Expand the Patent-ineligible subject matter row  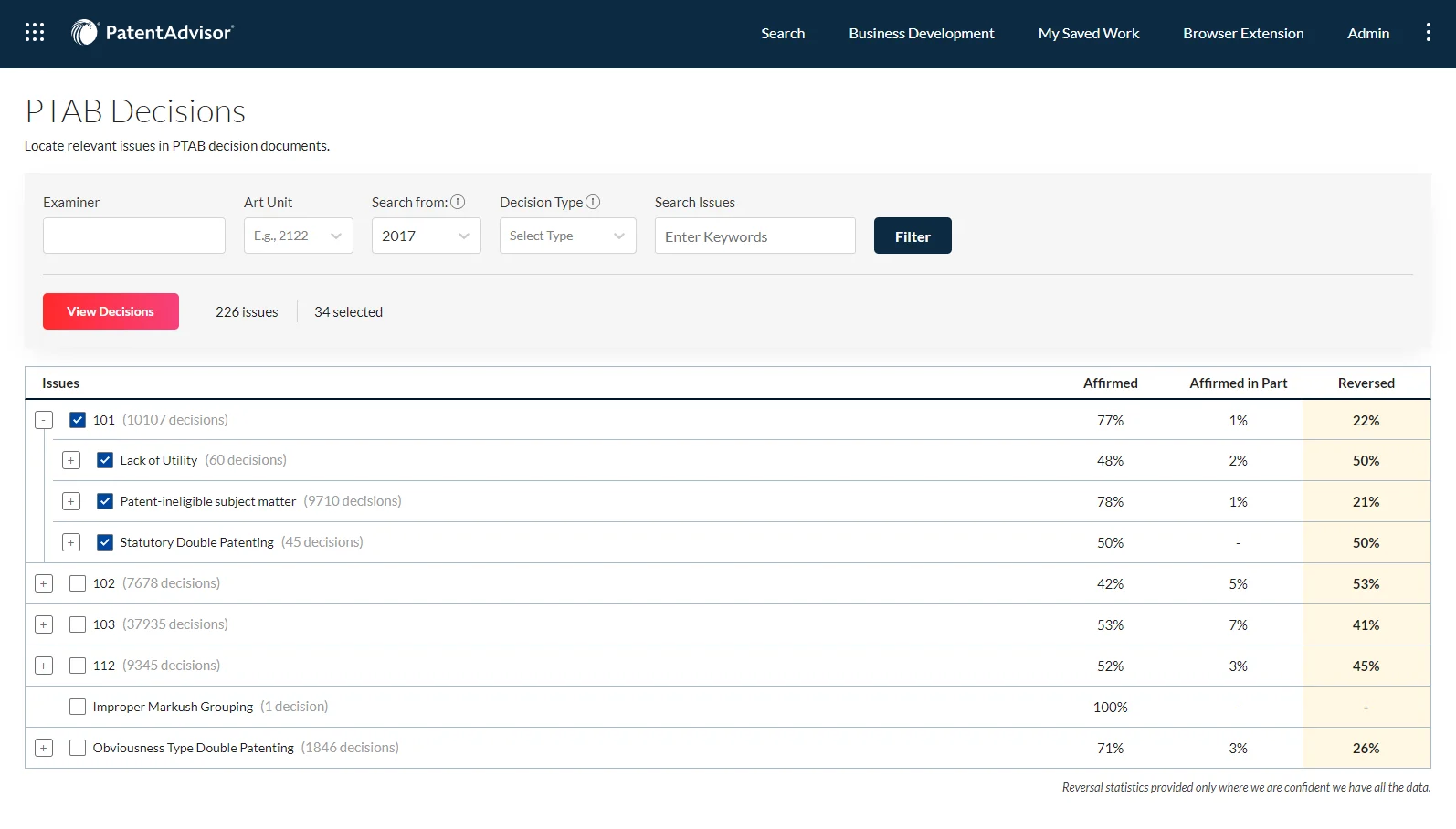point(71,501)
